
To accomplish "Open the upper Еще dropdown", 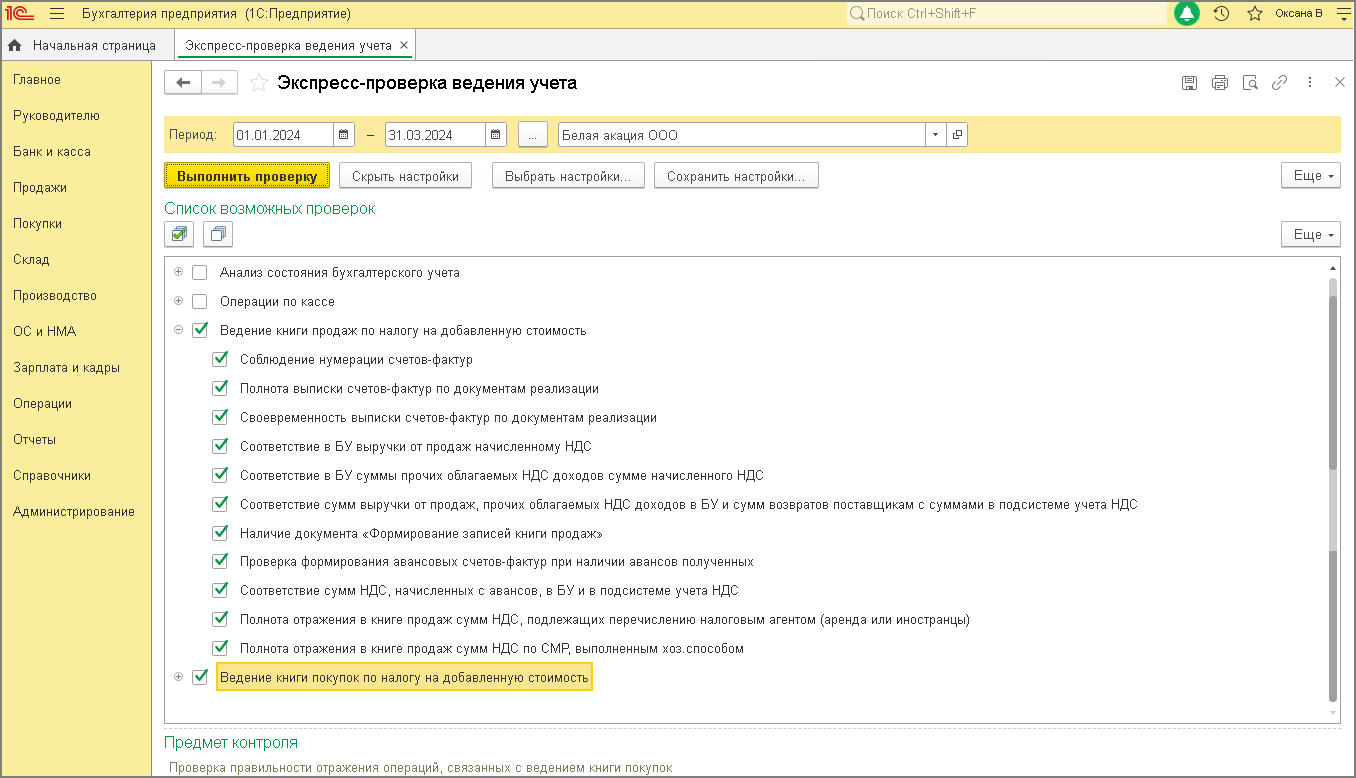I will pyautogui.click(x=1310, y=176).
